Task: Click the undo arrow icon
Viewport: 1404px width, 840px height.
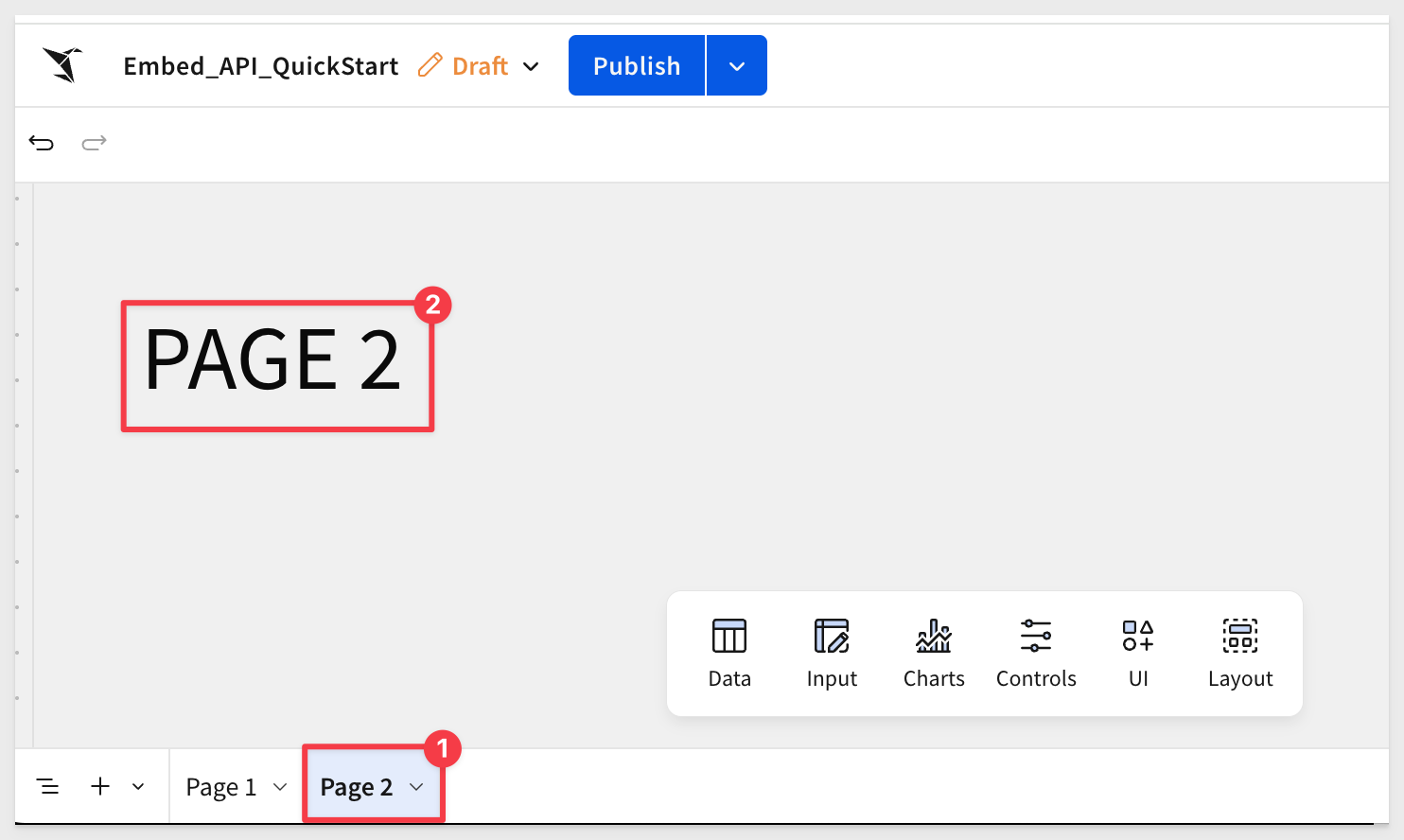Action: tap(42, 143)
